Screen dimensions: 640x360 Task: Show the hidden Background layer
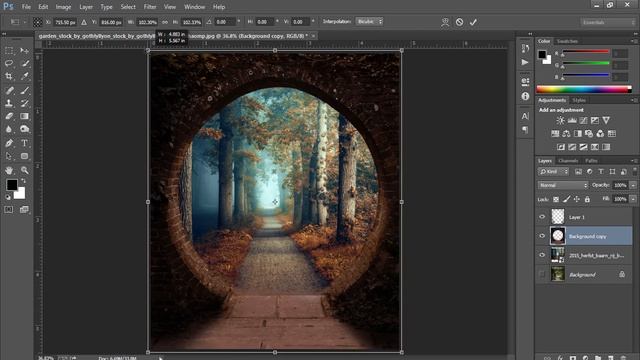(542, 274)
